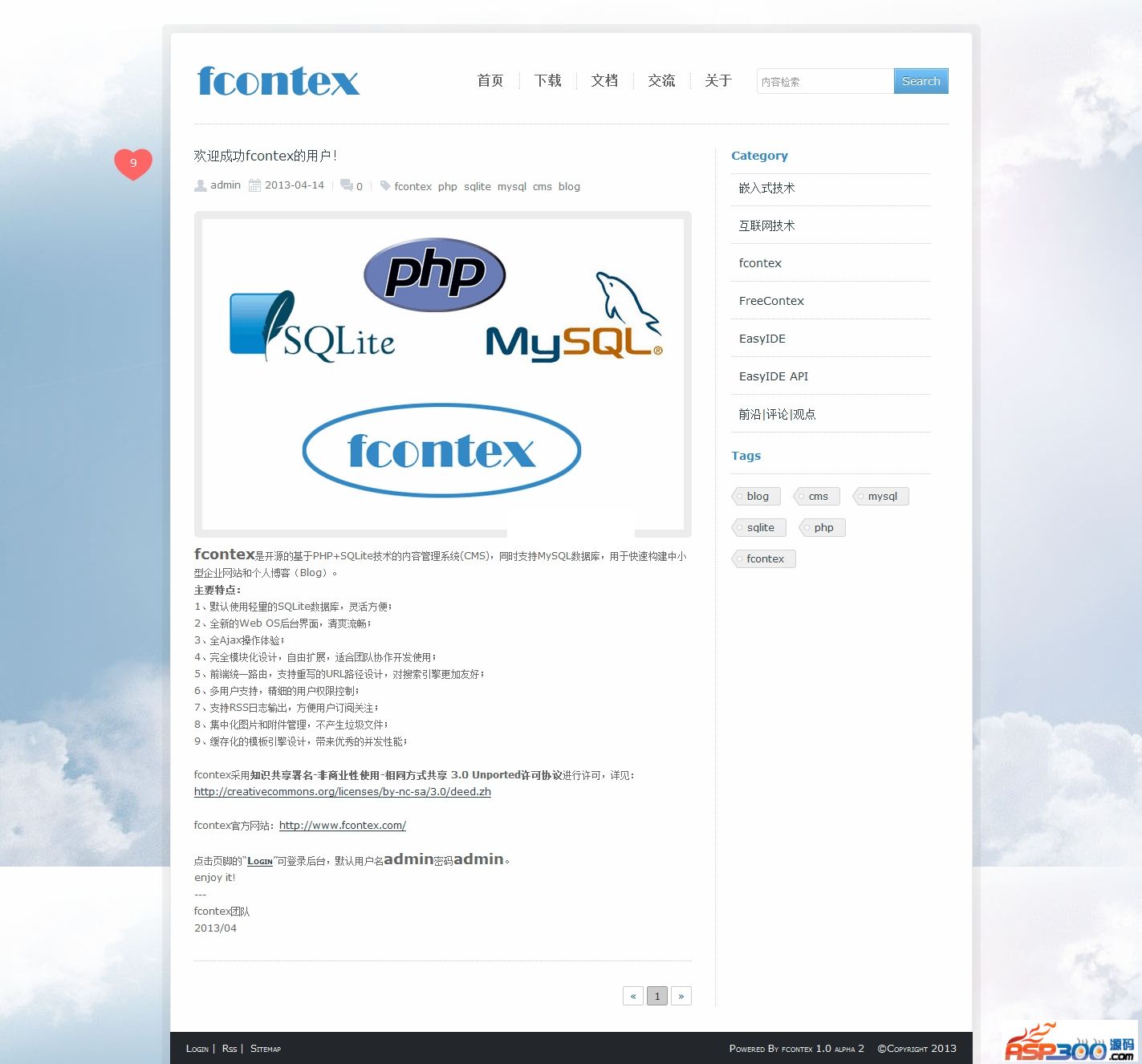Open the EasyIDE API category
The width and height of the screenshot is (1142, 1064).
click(x=774, y=376)
